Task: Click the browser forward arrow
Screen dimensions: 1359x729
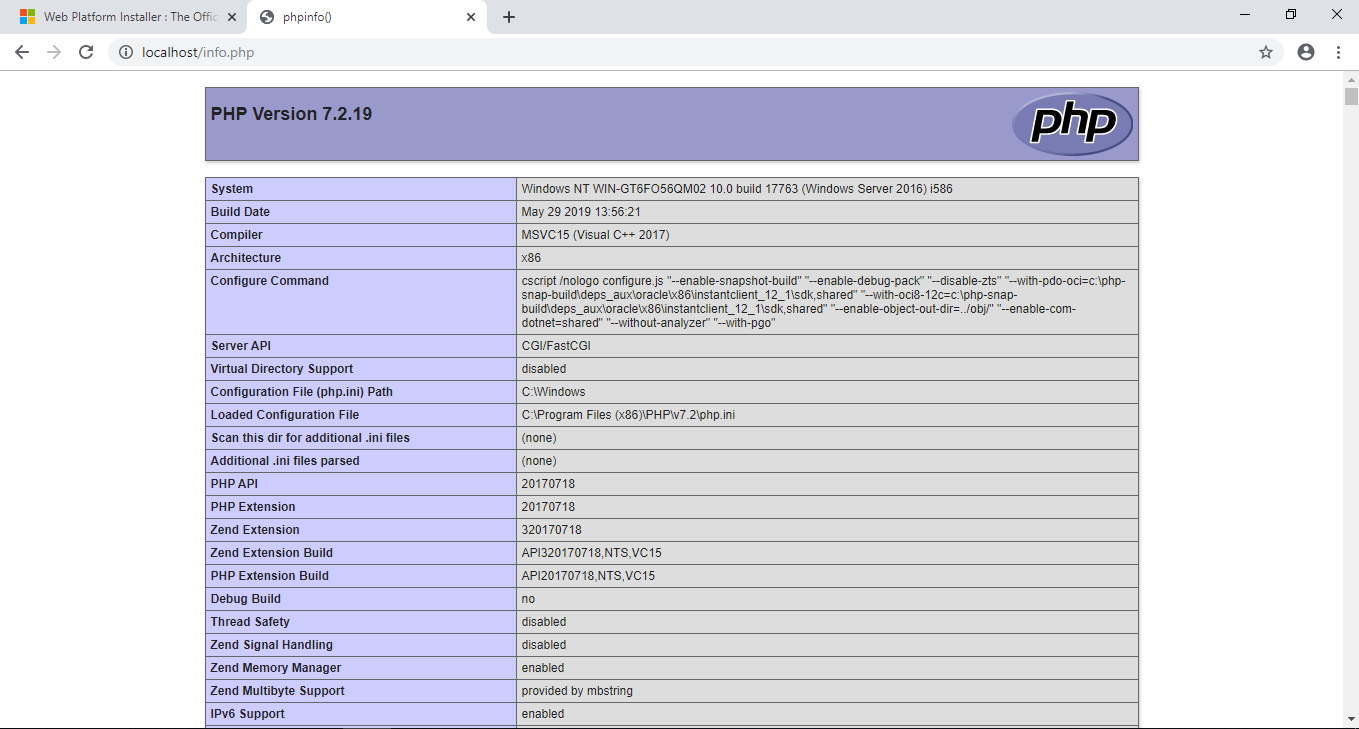Action: pyautogui.click(x=53, y=52)
